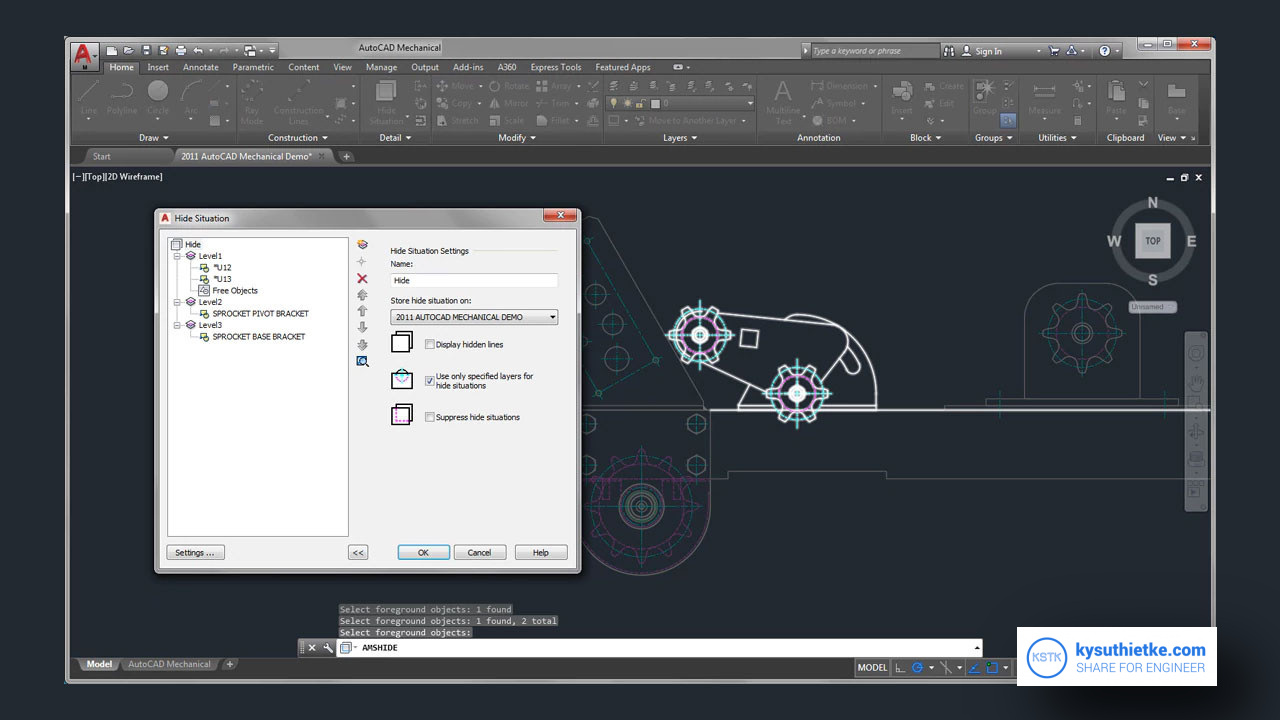Open Settings from the Hide Situation dialog
The height and width of the screenshot is (720, 1280).
click(195, 552)
